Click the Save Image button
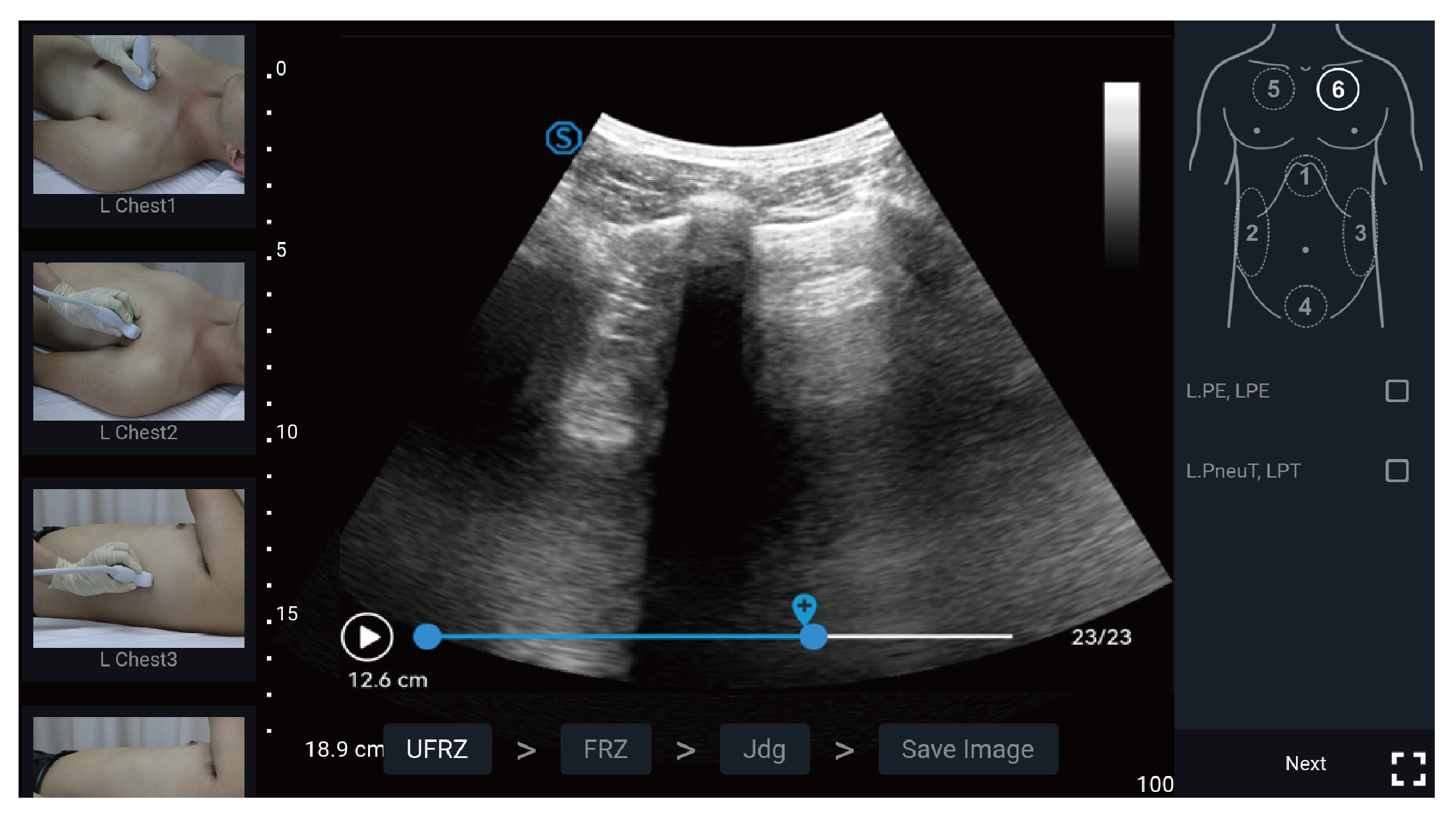1456x831 pixels. click(968, 749)
